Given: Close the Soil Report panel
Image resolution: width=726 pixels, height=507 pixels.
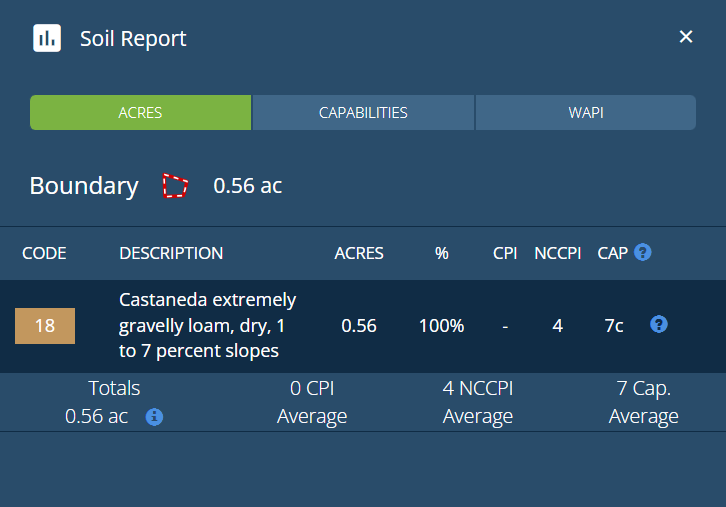Looking at the screenshot, I should [x=686, y=37].
